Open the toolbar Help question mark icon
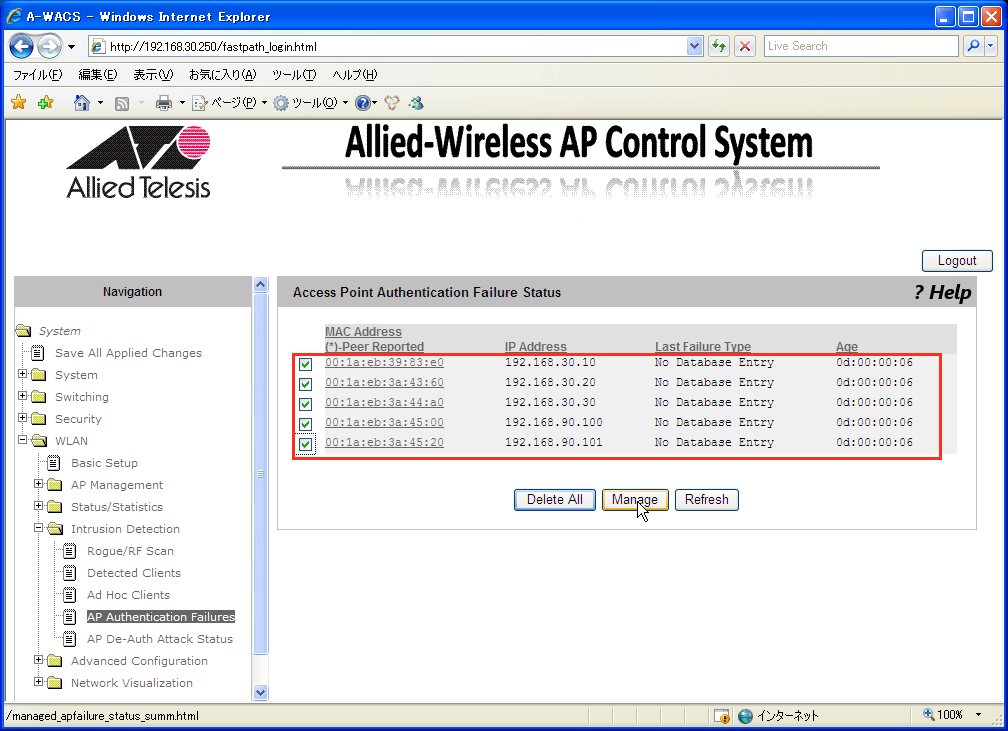Screen dimensions: 1008x731 pos(363,103)
